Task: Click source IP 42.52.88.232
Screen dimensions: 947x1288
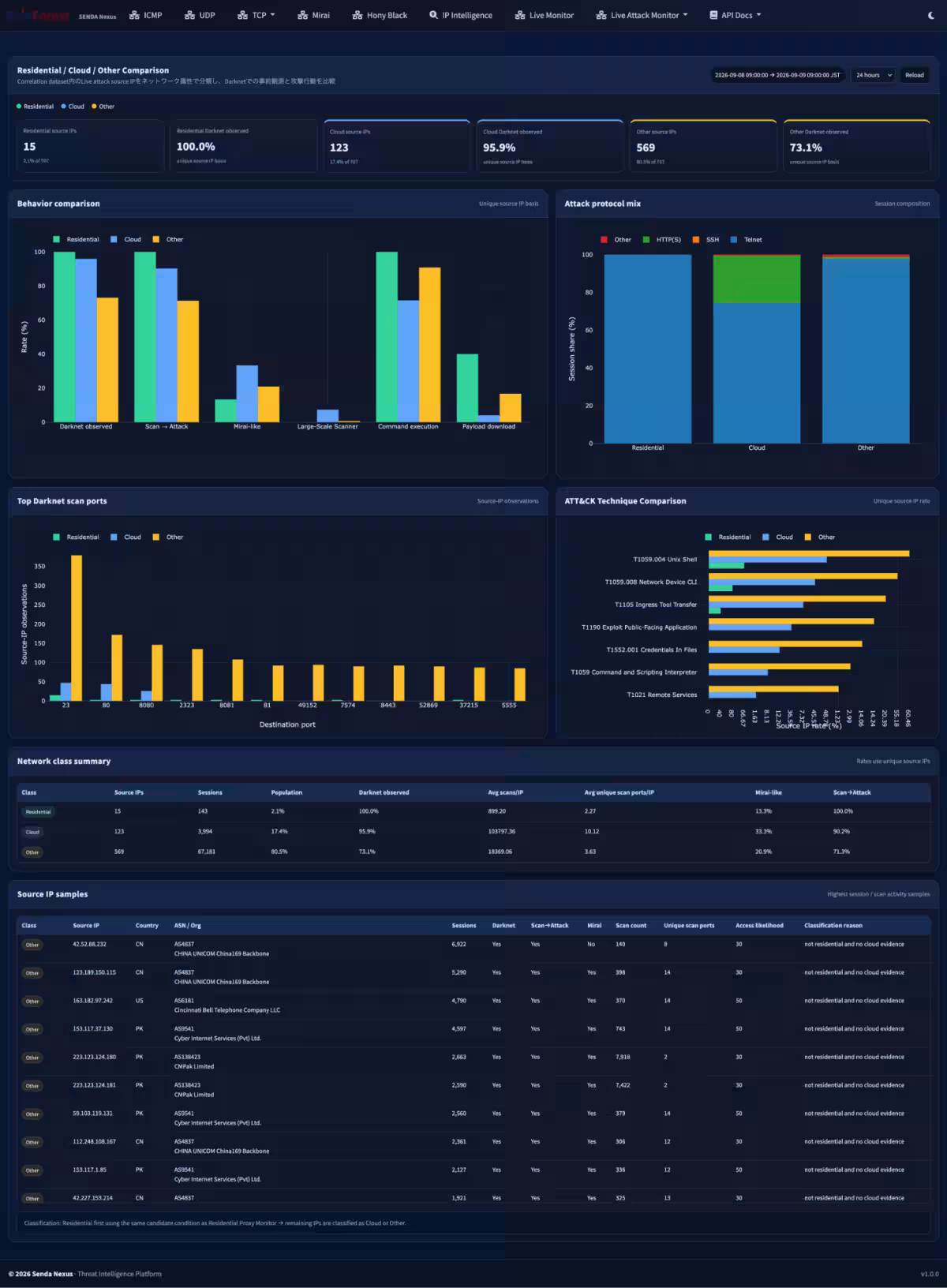Action: point(89,944)
